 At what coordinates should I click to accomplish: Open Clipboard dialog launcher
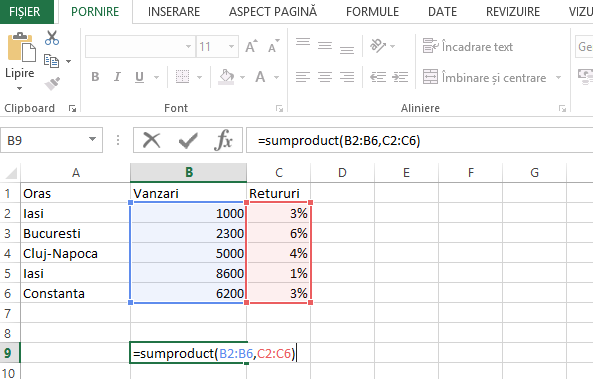click(x=72, y=109)
